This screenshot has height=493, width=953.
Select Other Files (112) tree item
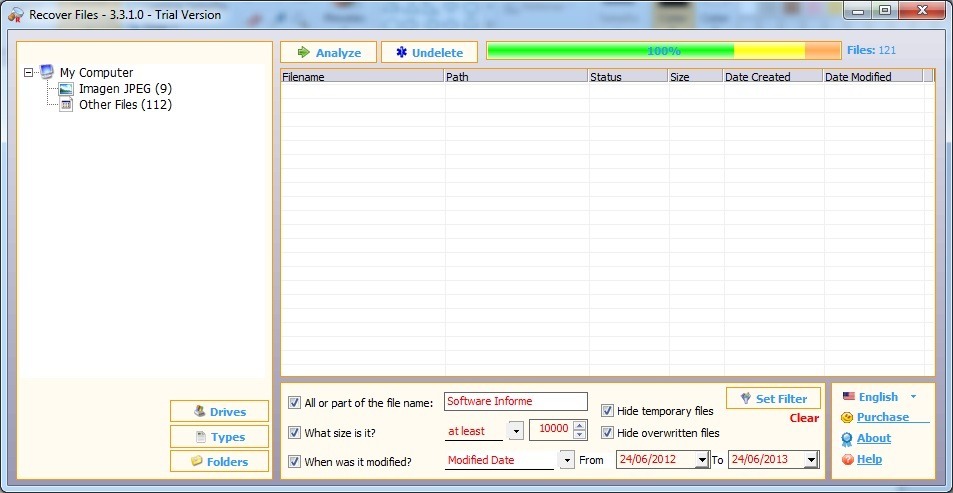125,105
